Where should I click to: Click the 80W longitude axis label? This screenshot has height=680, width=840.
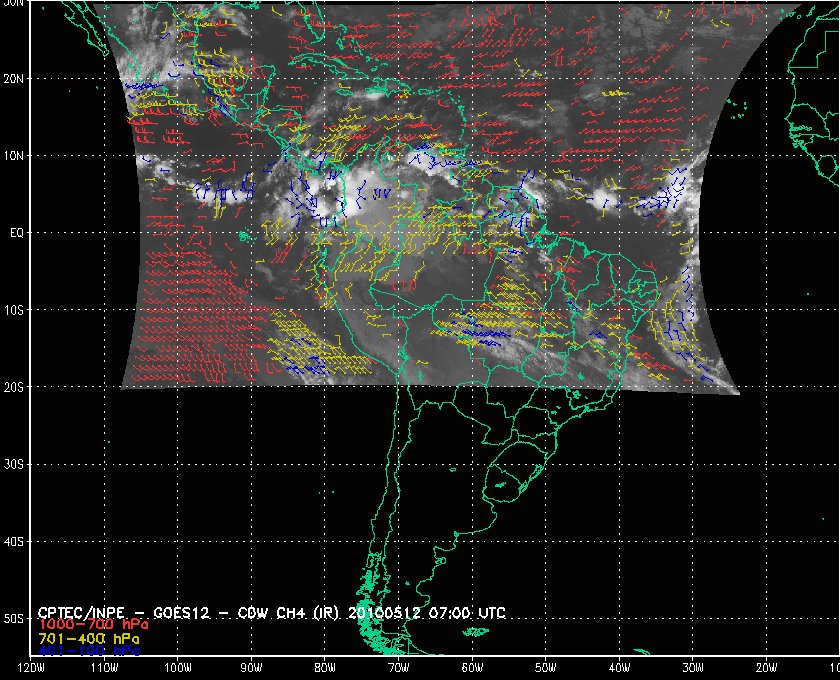click(x=324, y=668)
